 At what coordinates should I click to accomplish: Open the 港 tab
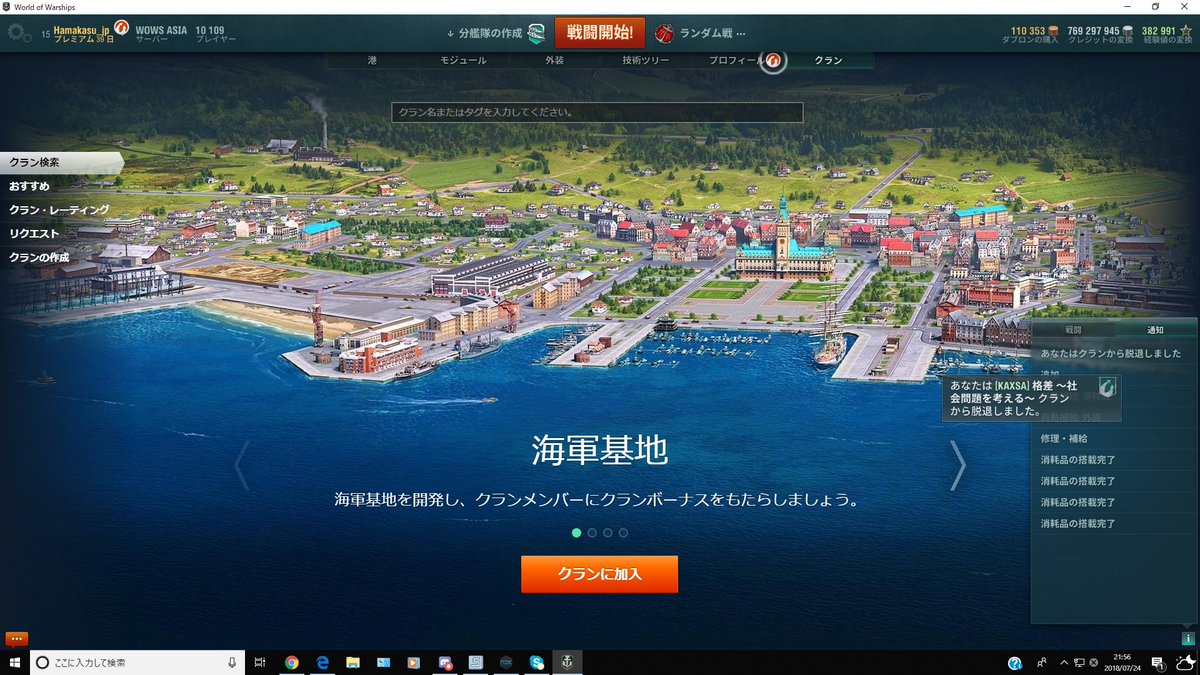pos(372,60)
